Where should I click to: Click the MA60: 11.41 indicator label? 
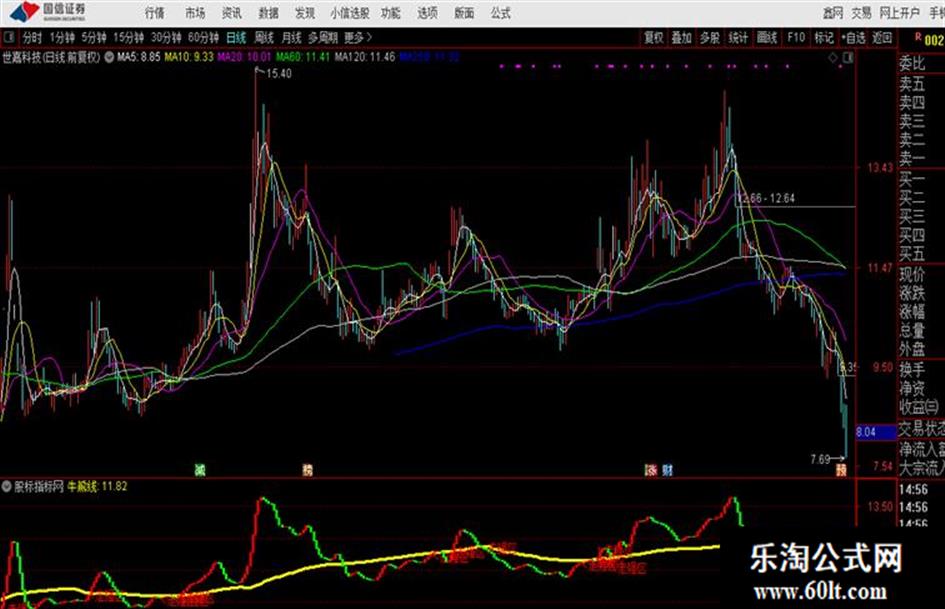[303, 57]
